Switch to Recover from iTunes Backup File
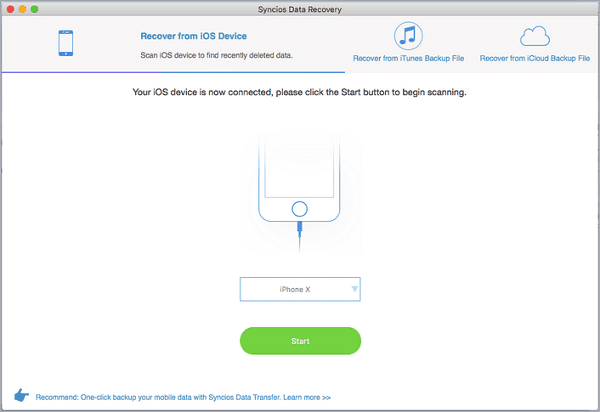600x412 pixels. tap(408, 58)
